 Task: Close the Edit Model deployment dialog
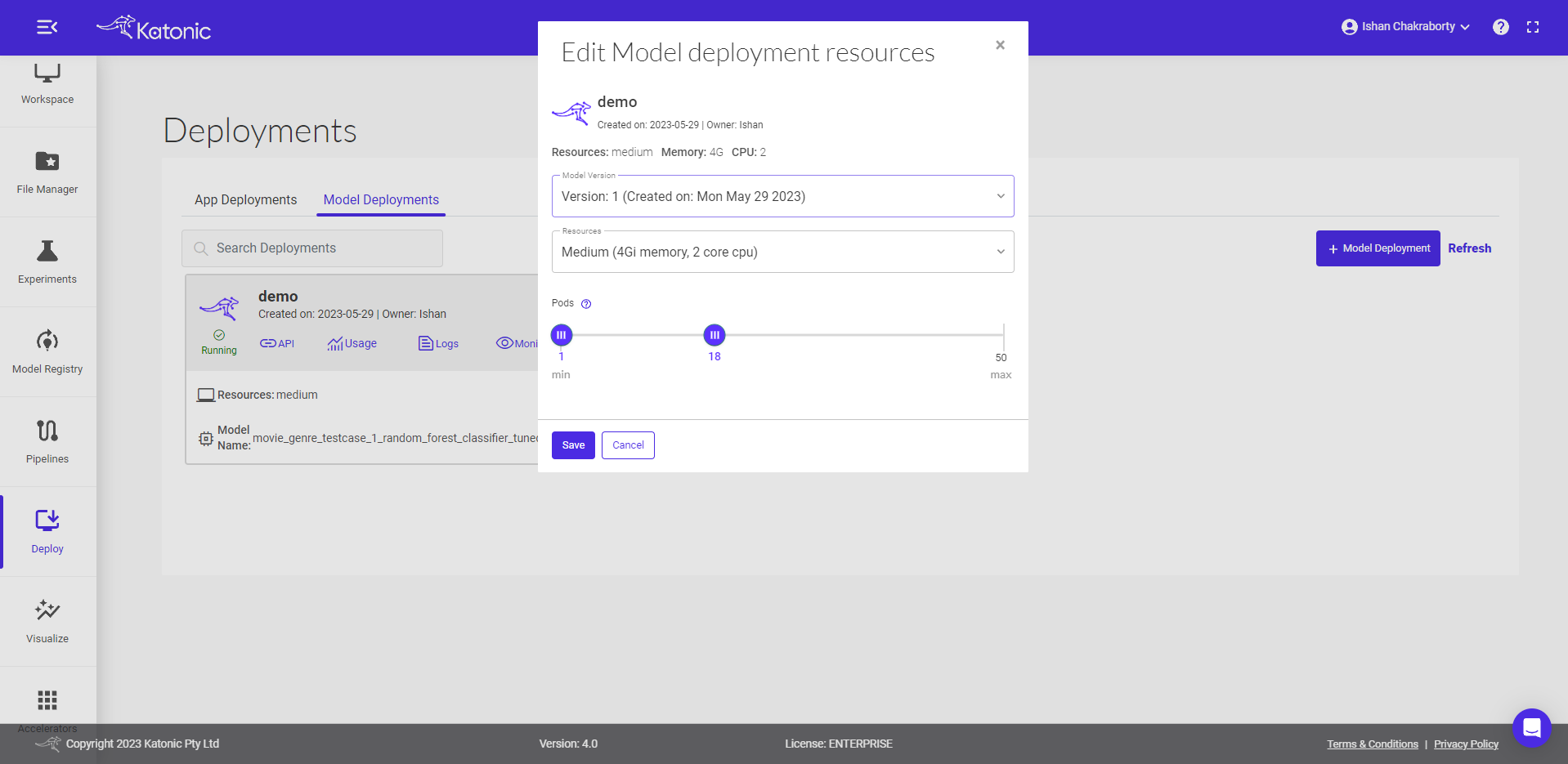(1000, 45)
